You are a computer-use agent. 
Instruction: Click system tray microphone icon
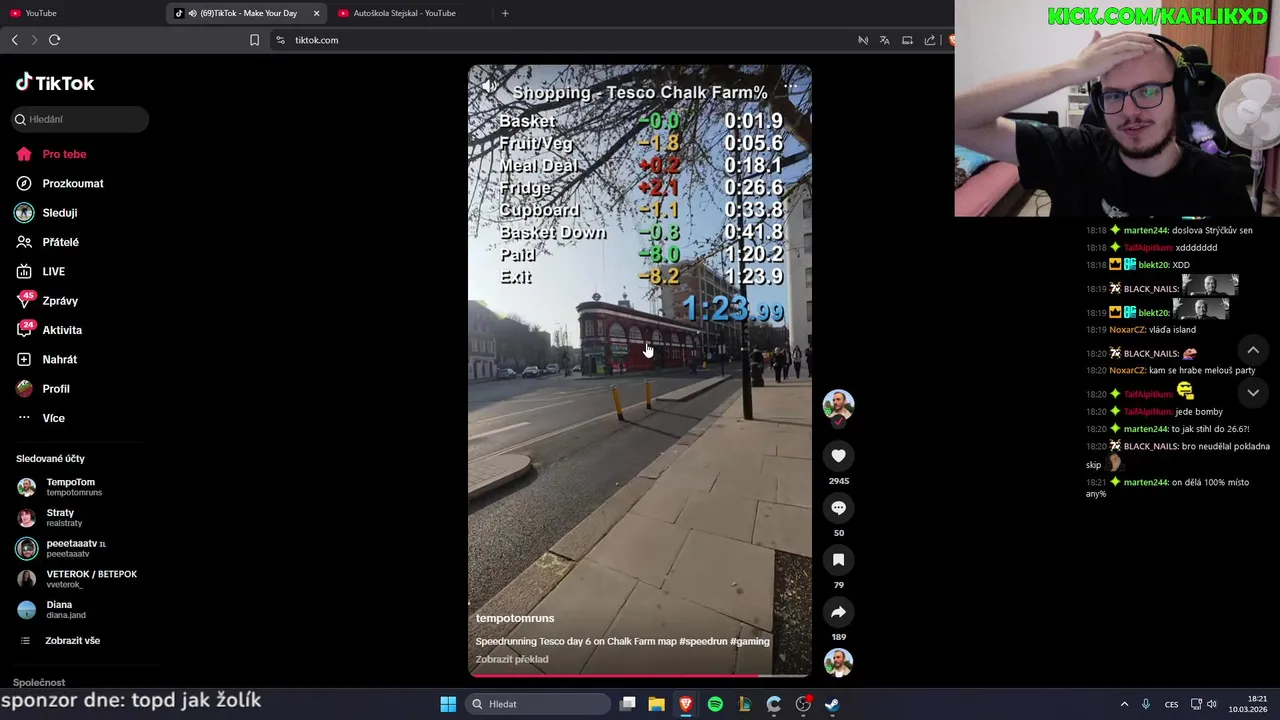[1146, 704]
